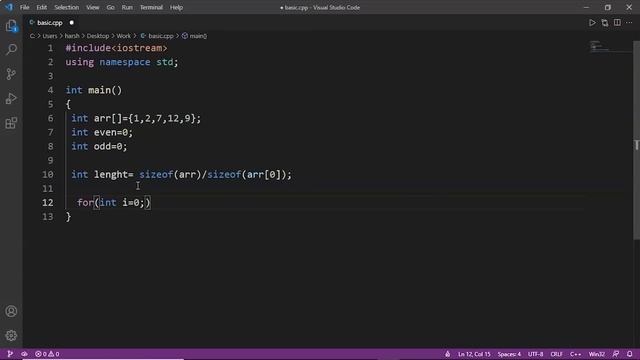Select the basic.cpp editor tab
640x360 pixels.
coord(50,23)
